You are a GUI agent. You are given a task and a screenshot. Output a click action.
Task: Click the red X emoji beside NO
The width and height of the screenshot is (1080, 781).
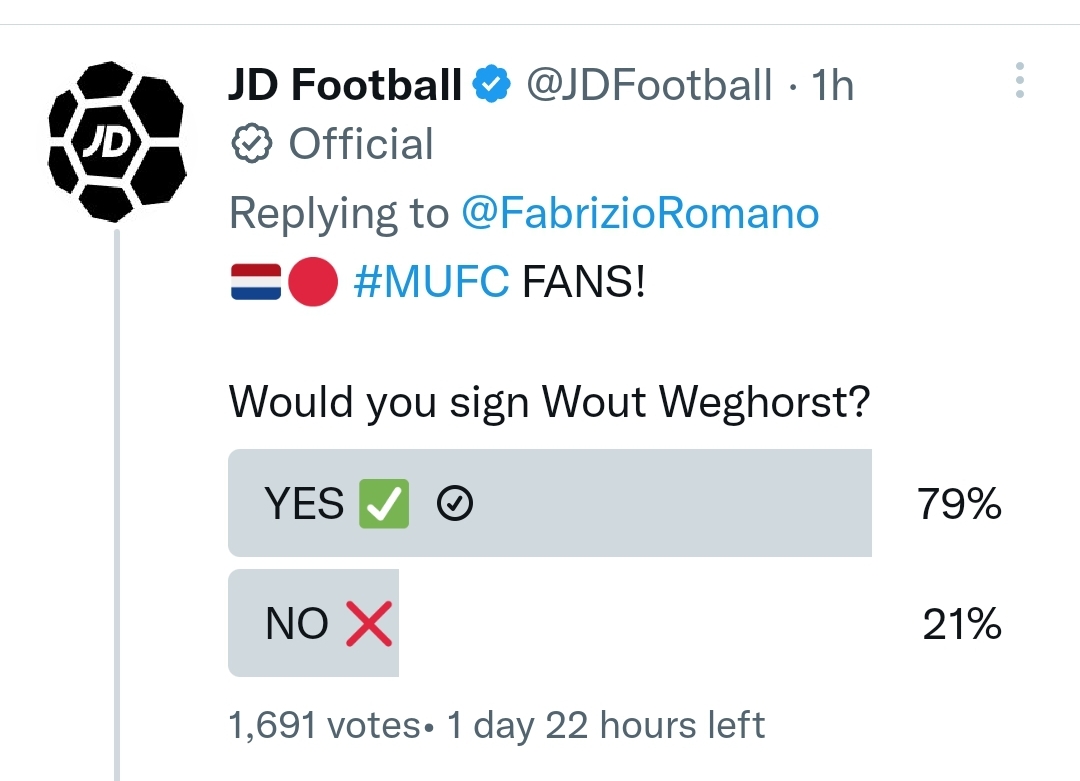pyautogui.click(x=369, y=625)
